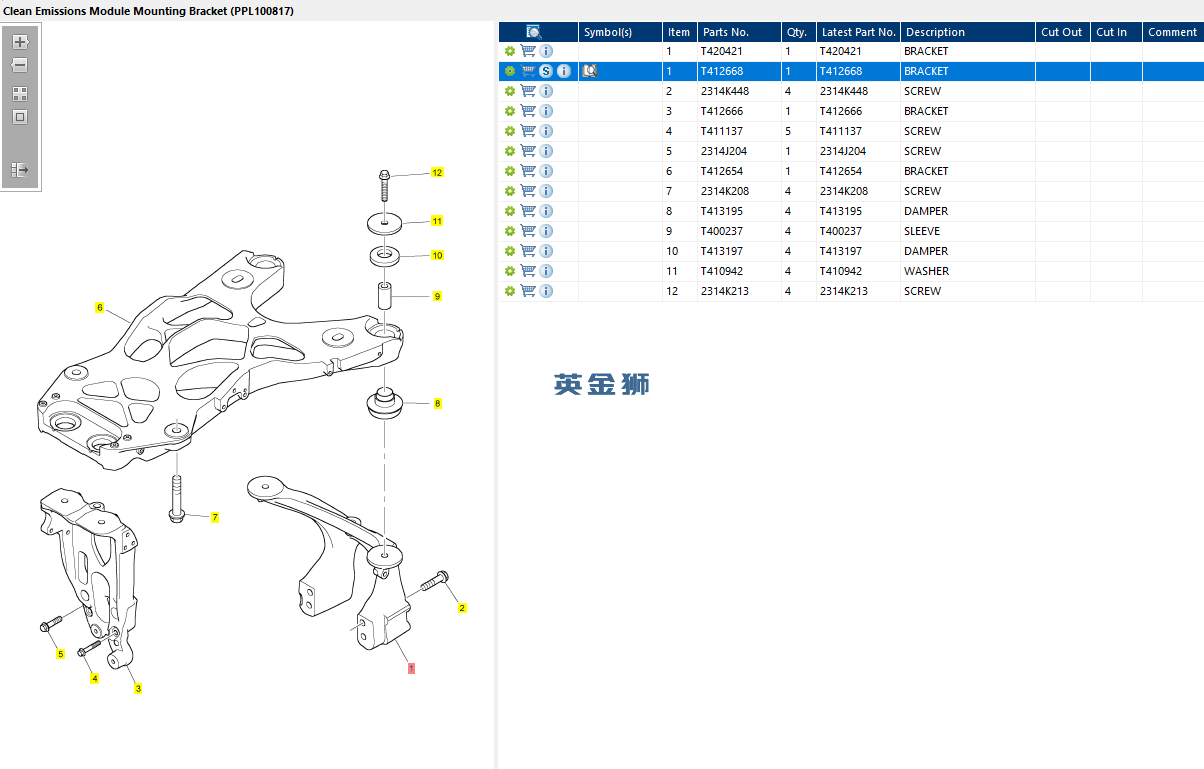
Task: Open info for washer T410942
Action: (x=546, y=271)
